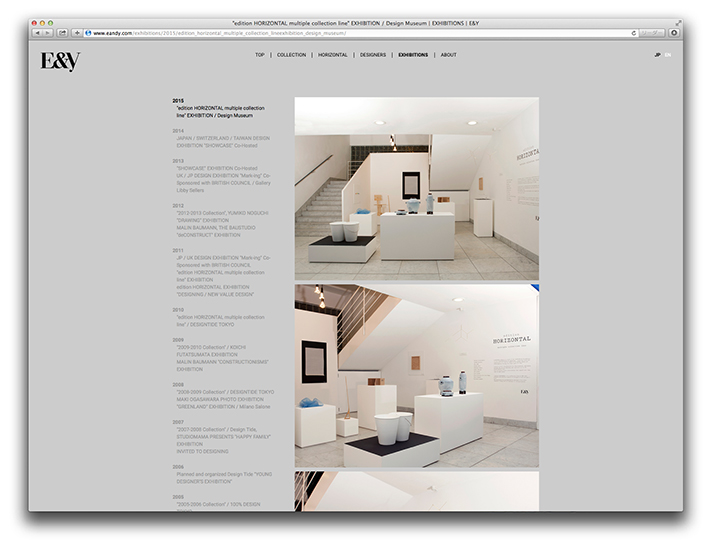The width and height of the screenshot is (710, 550).
Task: Open JAPAN / SWITZERLAND / TAIWAN DESIGN EXHIBITION link
Action: (222, 138)
